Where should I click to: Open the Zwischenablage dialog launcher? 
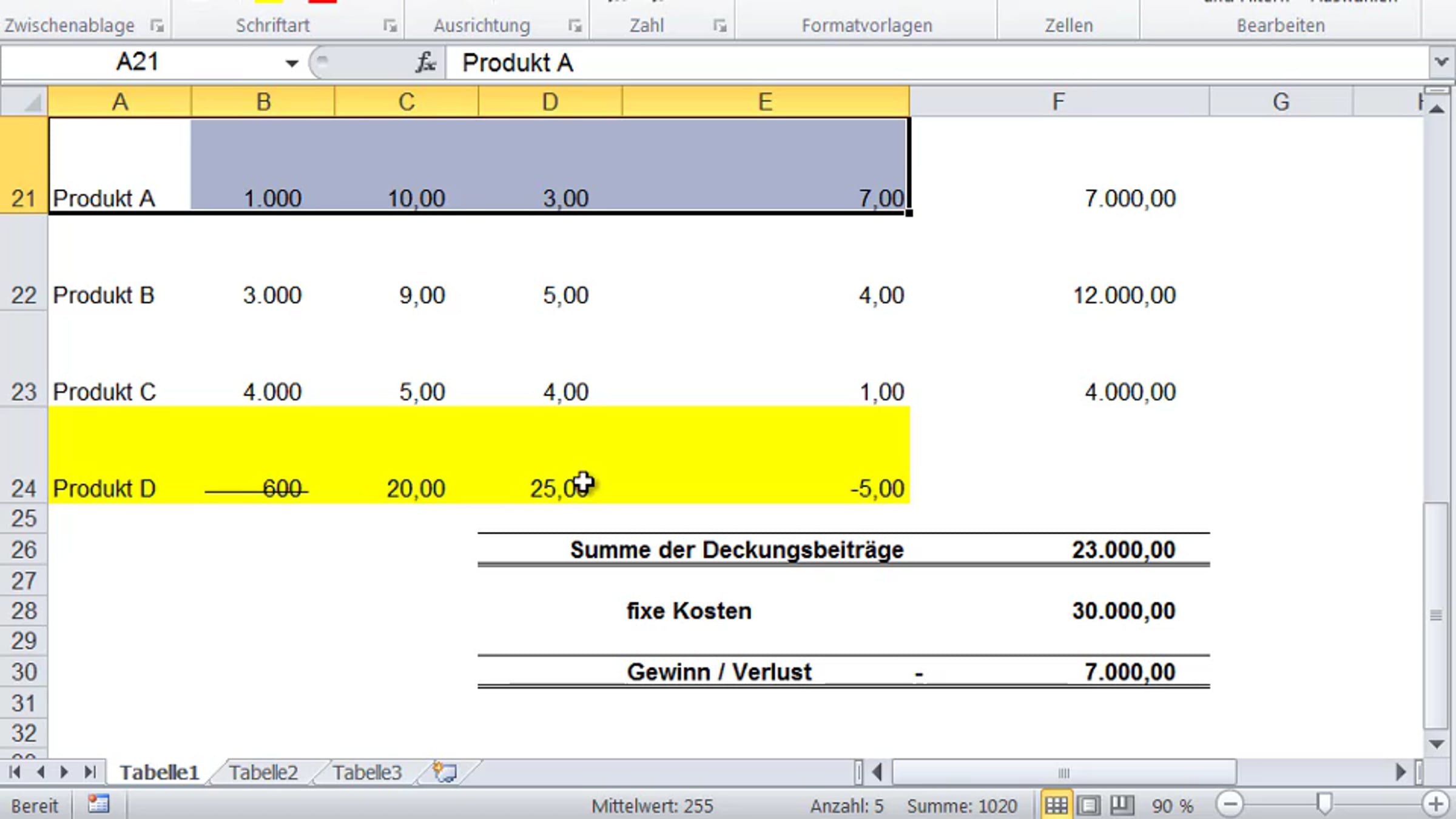tap(157, 25)
